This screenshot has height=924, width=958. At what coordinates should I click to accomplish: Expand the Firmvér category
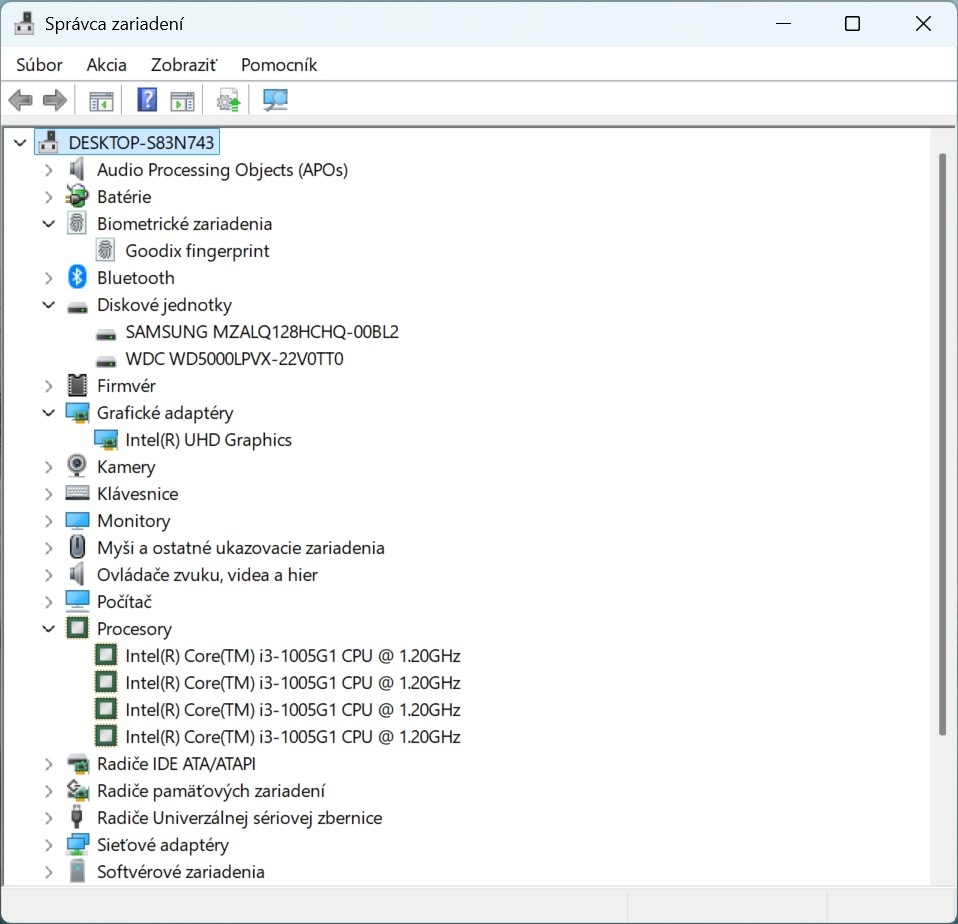49,386
